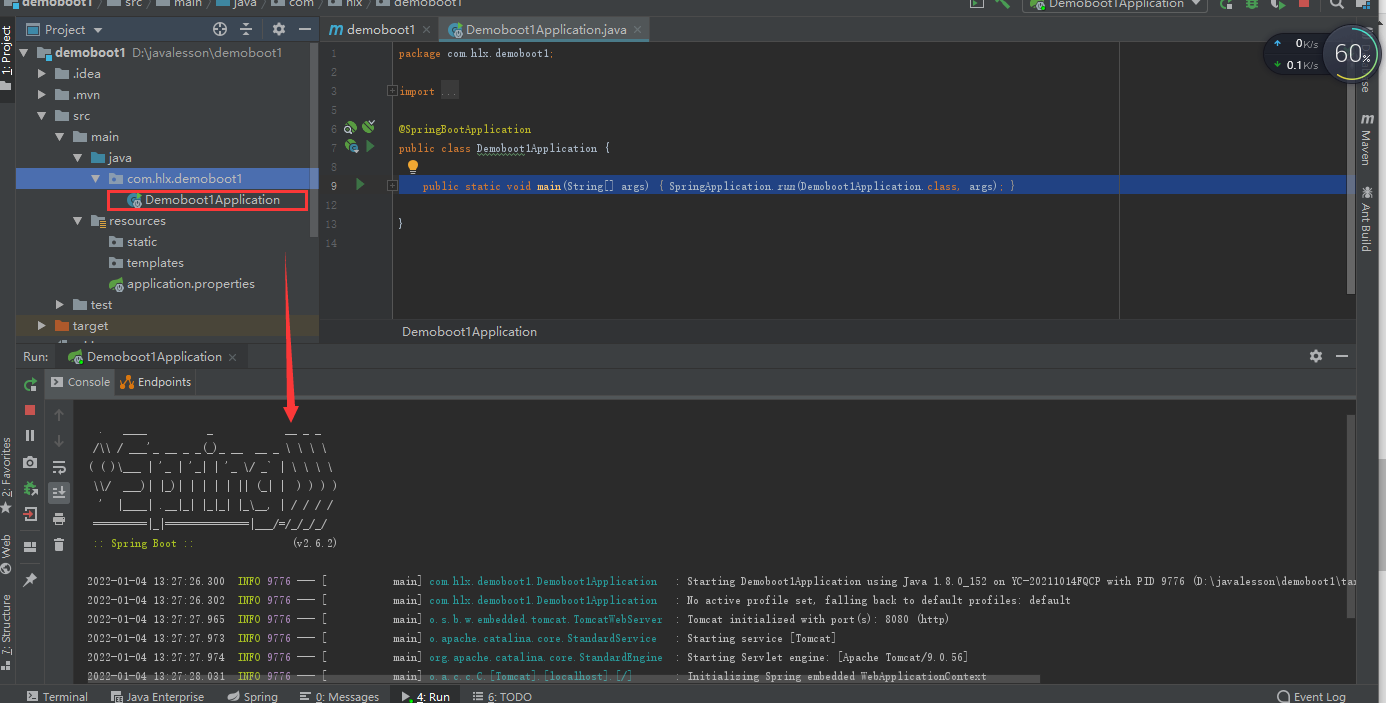Viewport: 1386px width, 703px height.
Task: Click the green run arrow on line 9
Action: tap(359, 184)
